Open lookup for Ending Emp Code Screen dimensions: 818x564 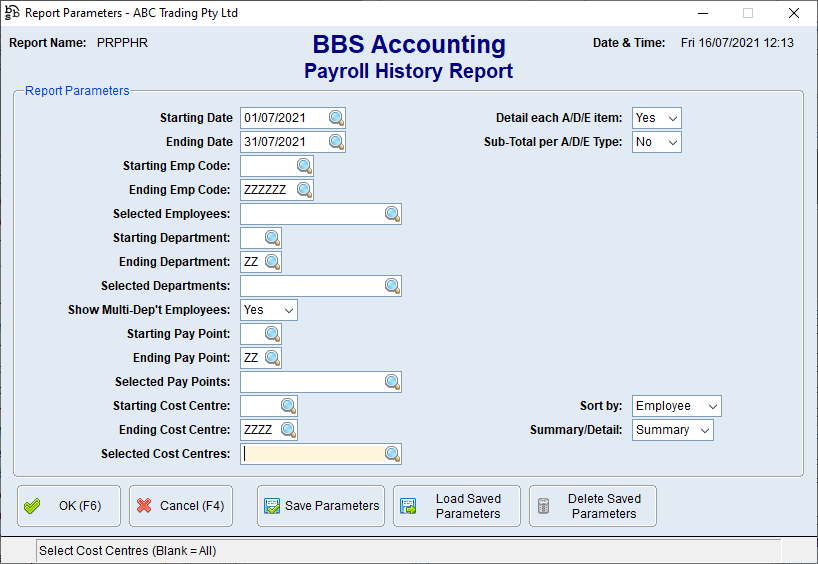305,190
